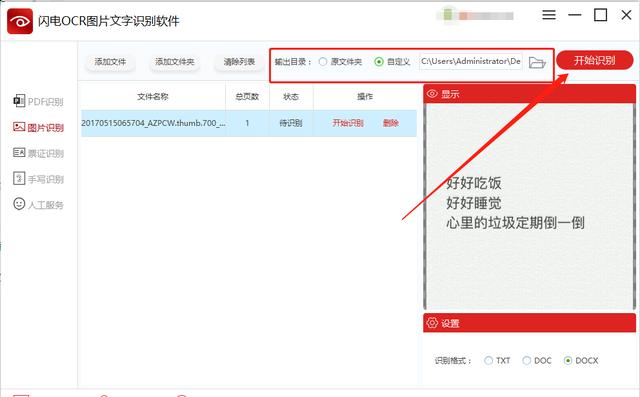Screen dimensions: 640x397
Task: Select PDF识别 in sidebar
Action: (38, 101)
